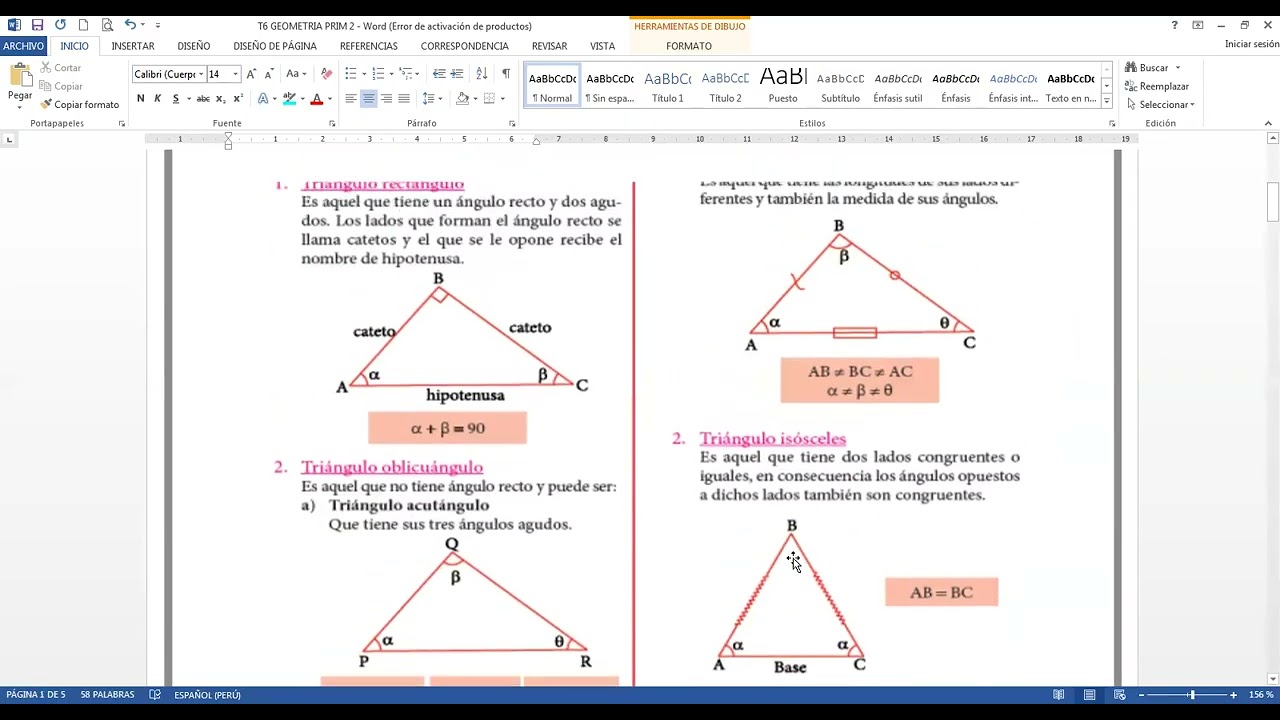
Task: Toggle bold (N) formatting
Action: pos(140,98)
